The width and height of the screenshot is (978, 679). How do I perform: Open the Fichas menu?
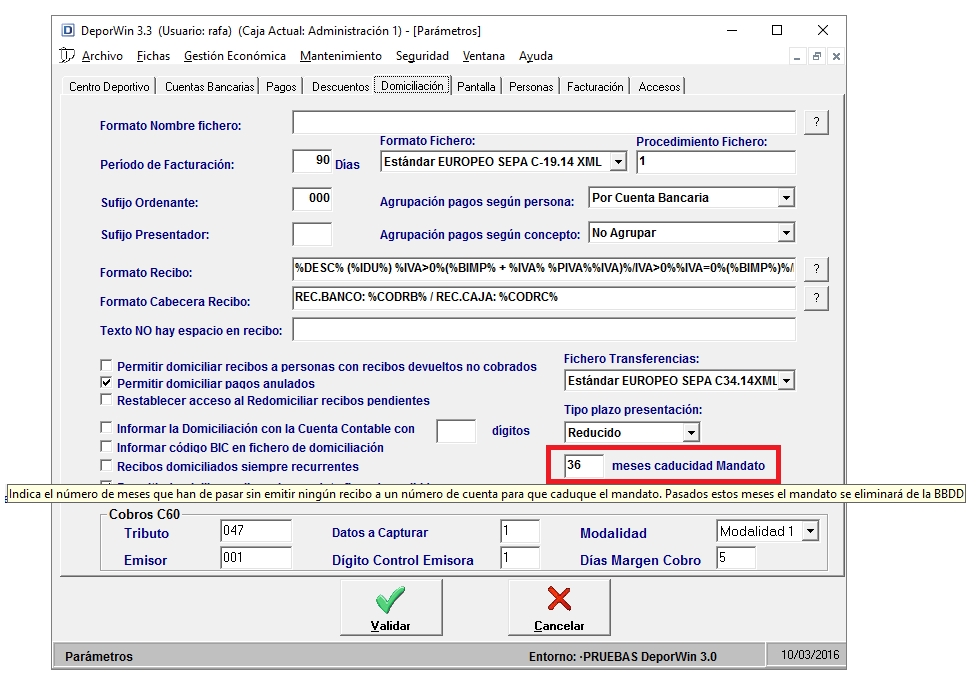click(x=153, y=56)
